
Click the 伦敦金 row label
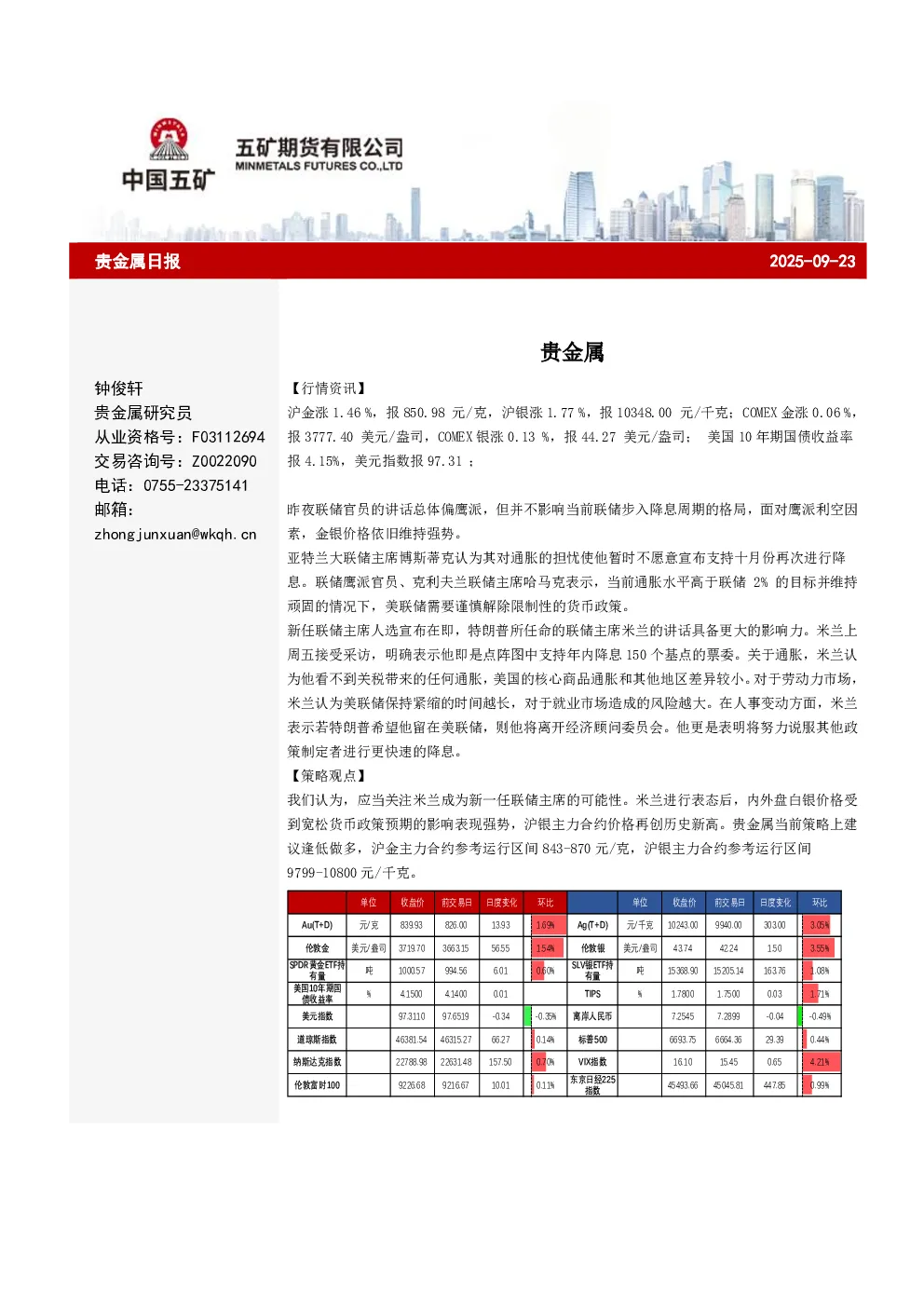click(317, 948)
